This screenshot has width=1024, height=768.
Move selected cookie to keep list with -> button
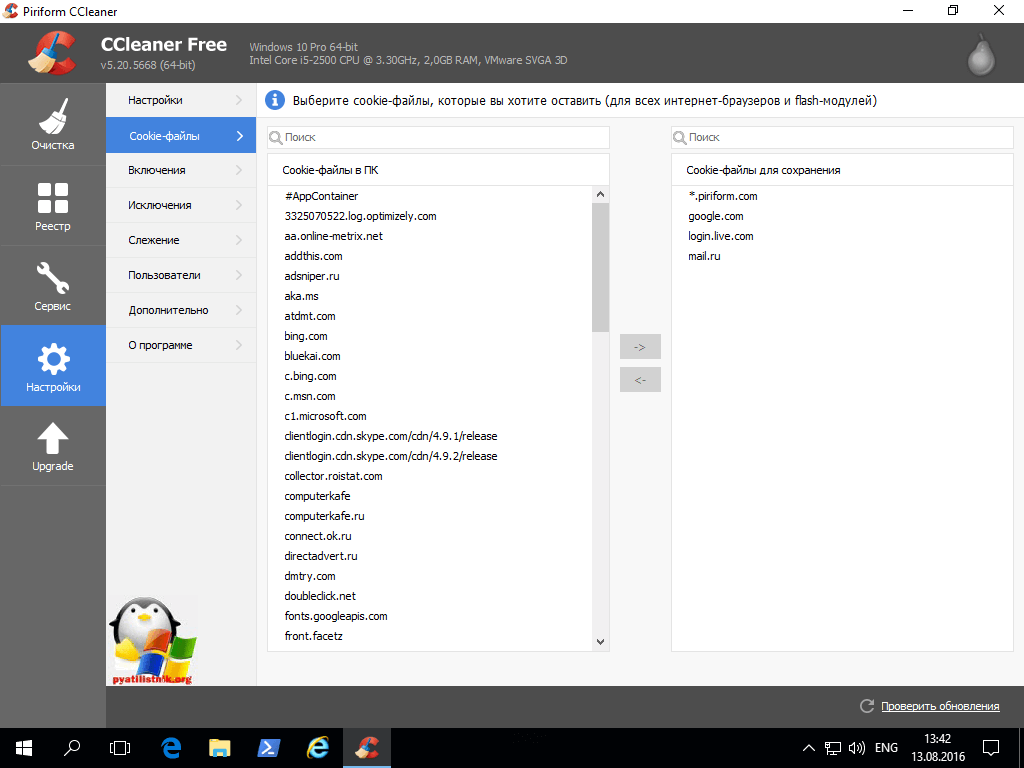pos(640,347)
